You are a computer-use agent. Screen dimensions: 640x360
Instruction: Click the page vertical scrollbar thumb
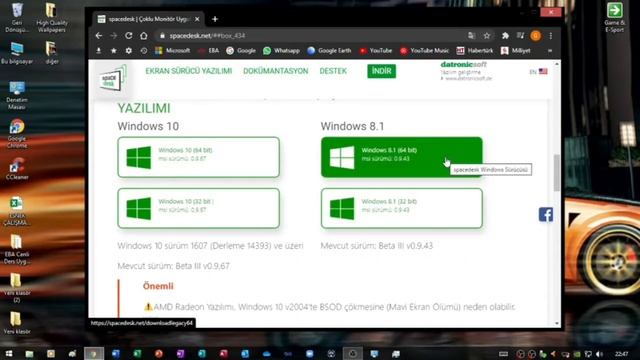coord(557,172)
